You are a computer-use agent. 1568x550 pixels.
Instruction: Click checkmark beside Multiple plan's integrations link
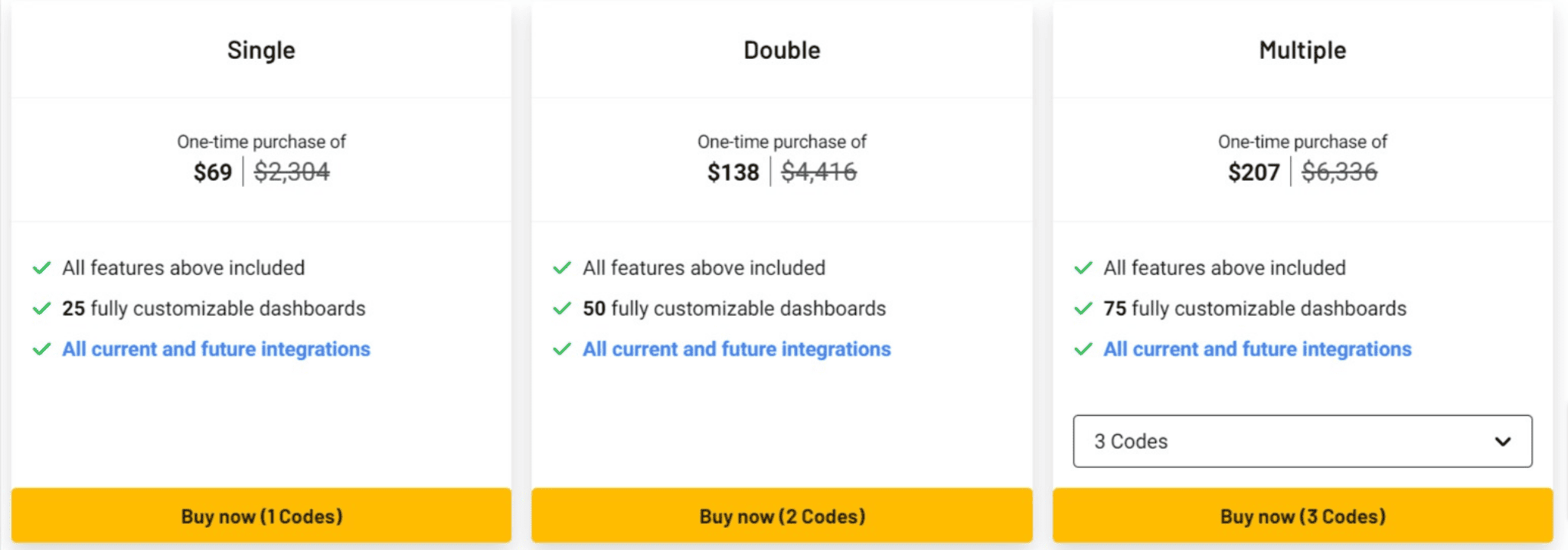pos(1083,349)
